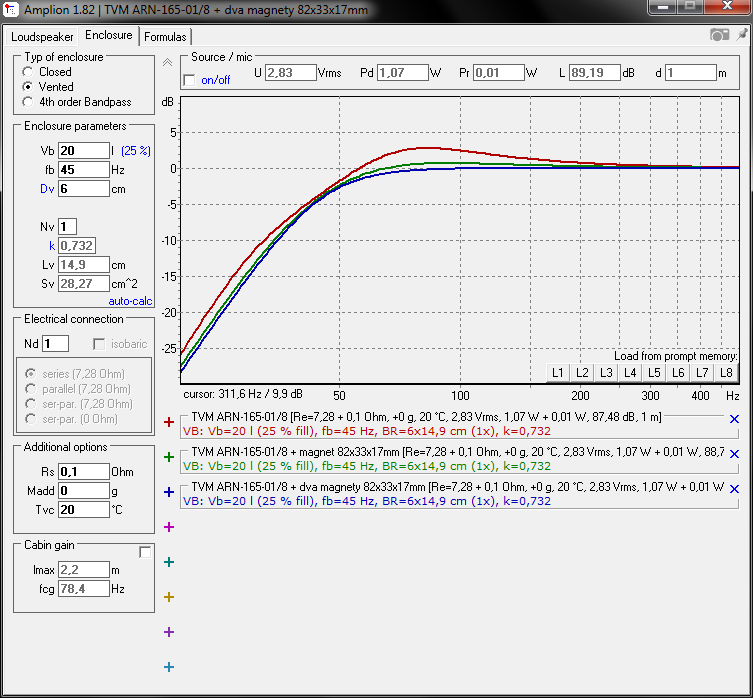Click the Rs series resistance field

(84, 472)
